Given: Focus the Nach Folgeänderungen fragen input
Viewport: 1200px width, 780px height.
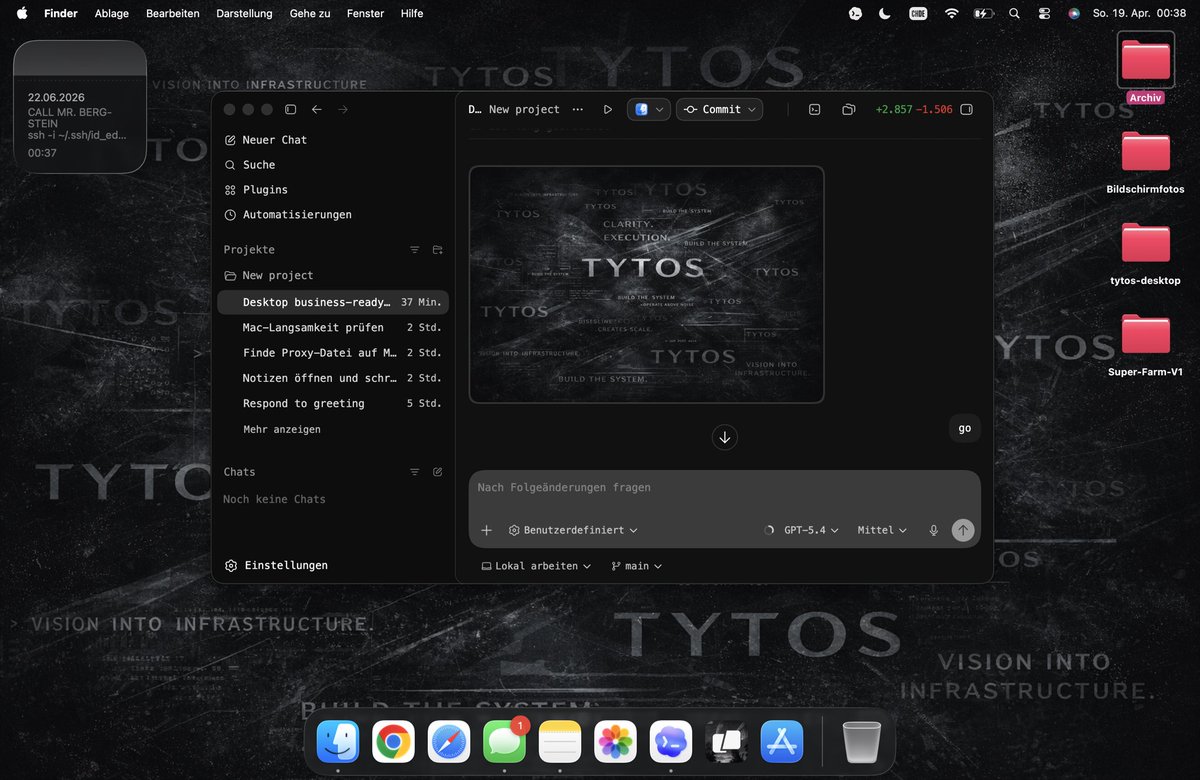Looking at the screenshot, I should 724,488.
